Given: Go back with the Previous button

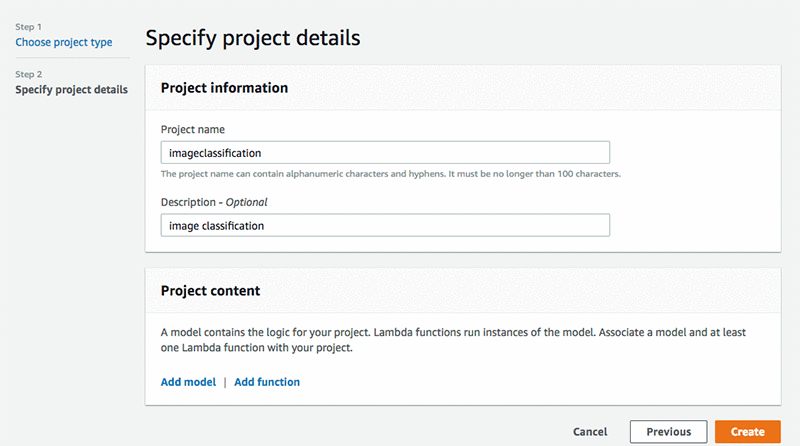Looking at the screenshot, I should tap(668, 432).
